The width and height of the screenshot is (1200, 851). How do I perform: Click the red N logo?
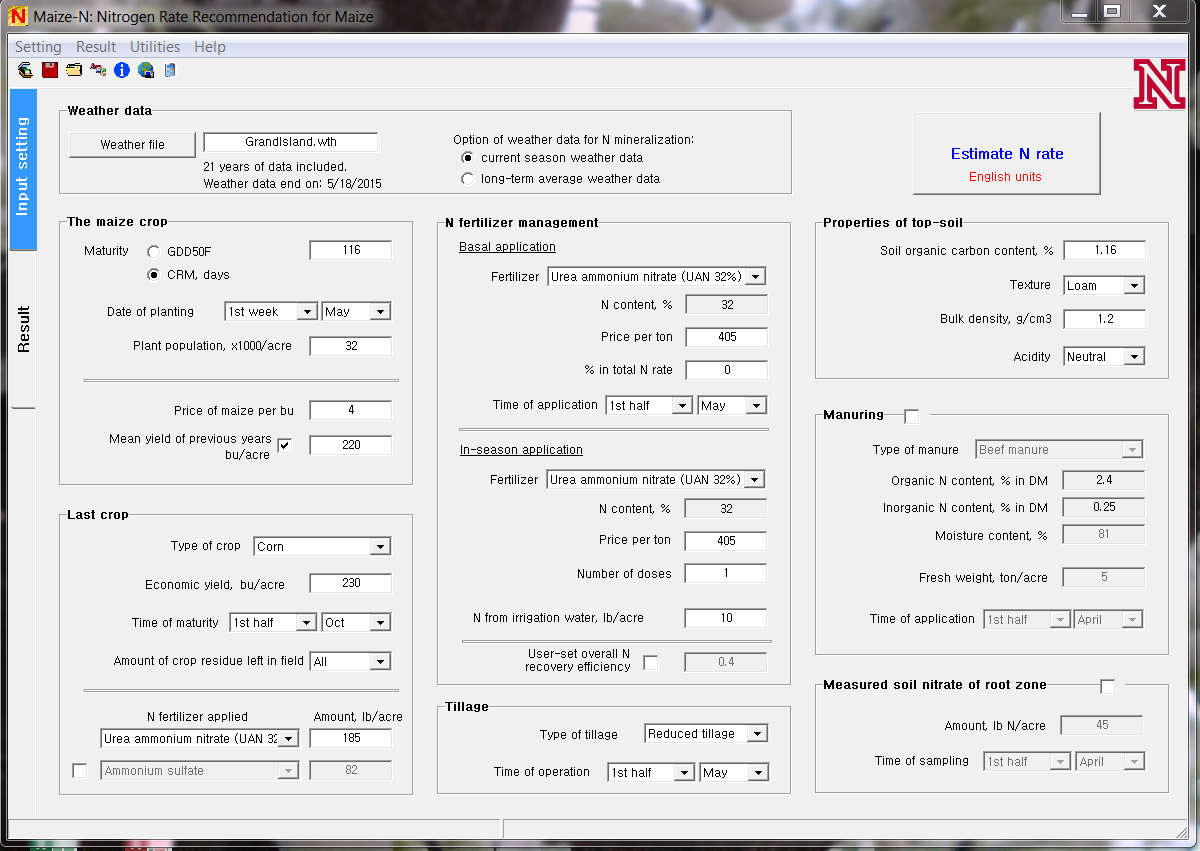coord(1159,84)
